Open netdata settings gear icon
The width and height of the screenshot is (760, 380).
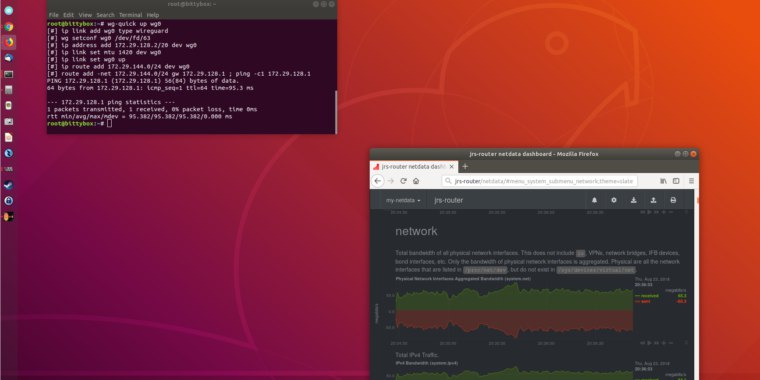click(614, 200)
